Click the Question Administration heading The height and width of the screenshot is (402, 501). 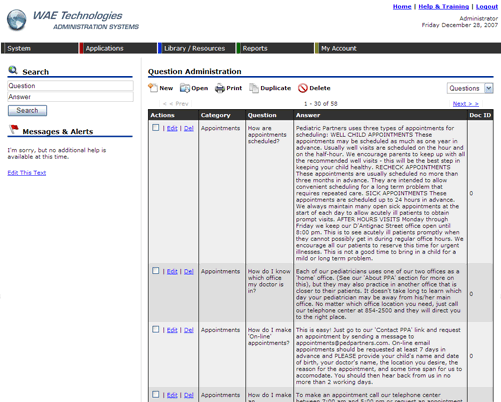(x=195, y=71)
